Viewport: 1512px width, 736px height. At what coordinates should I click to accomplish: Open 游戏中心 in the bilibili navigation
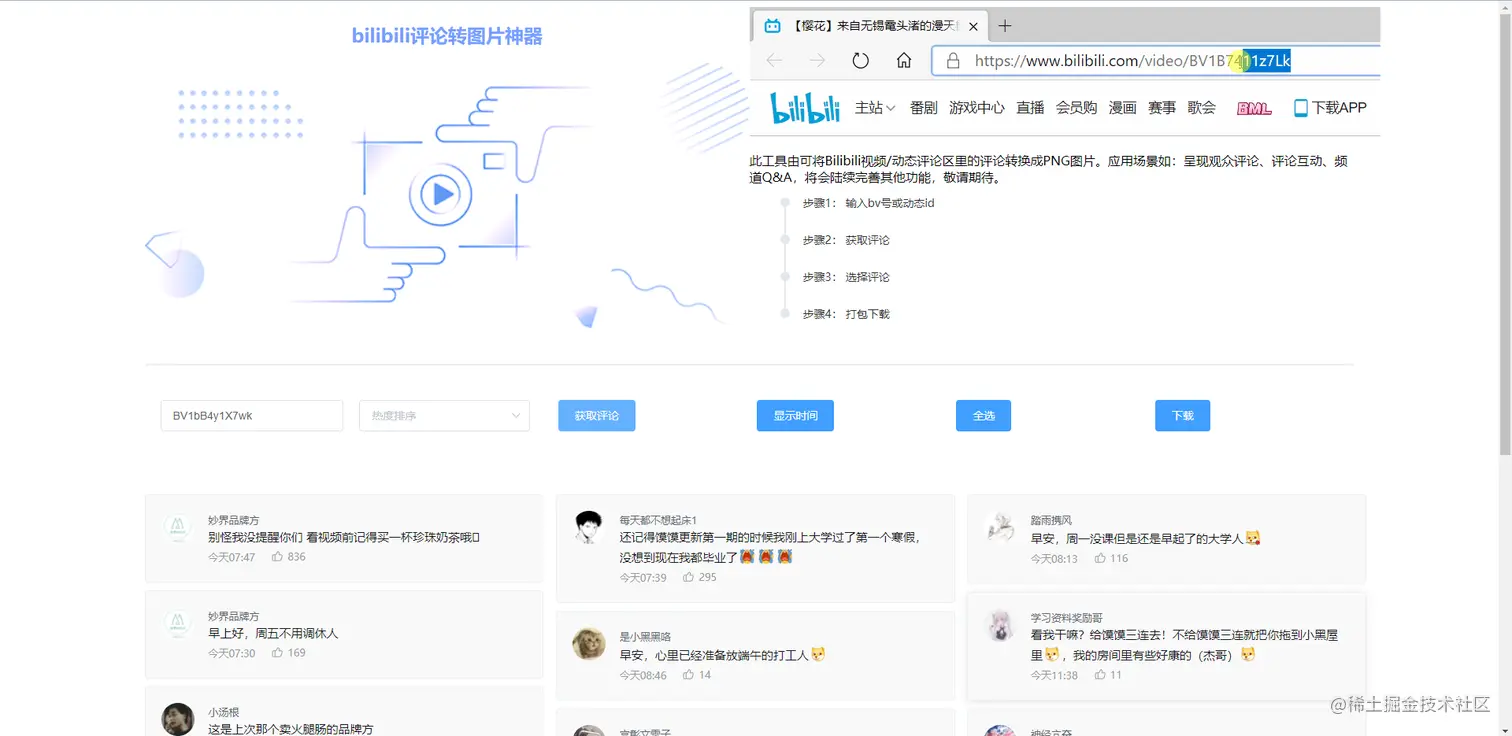(x=977, y=108)
